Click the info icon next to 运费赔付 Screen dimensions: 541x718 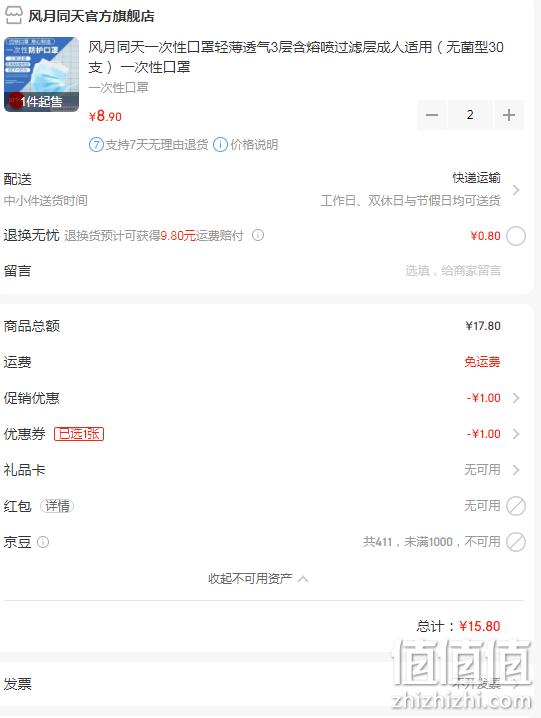click(x=258, y=235)
